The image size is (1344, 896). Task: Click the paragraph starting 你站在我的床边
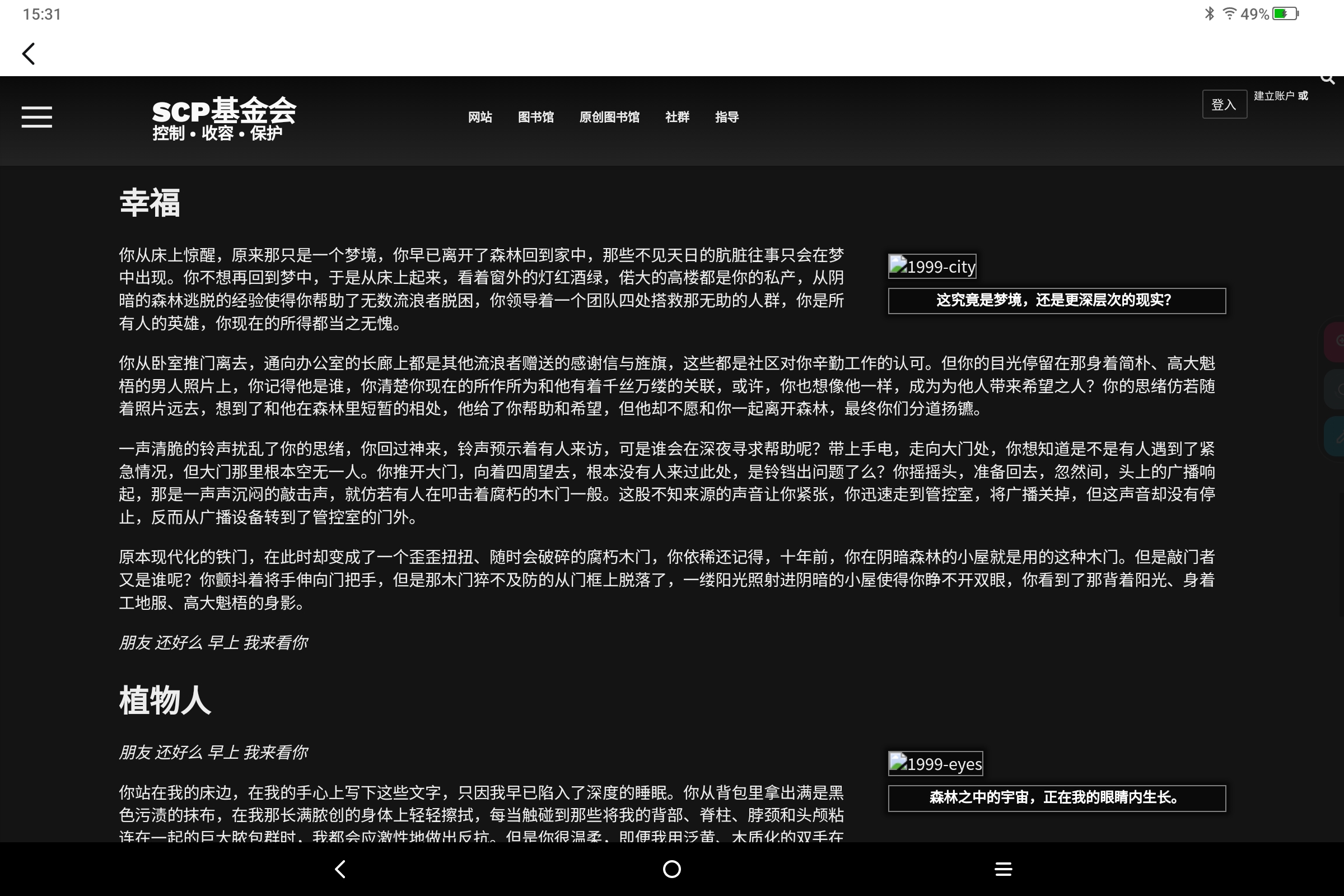tap(481, 813)
